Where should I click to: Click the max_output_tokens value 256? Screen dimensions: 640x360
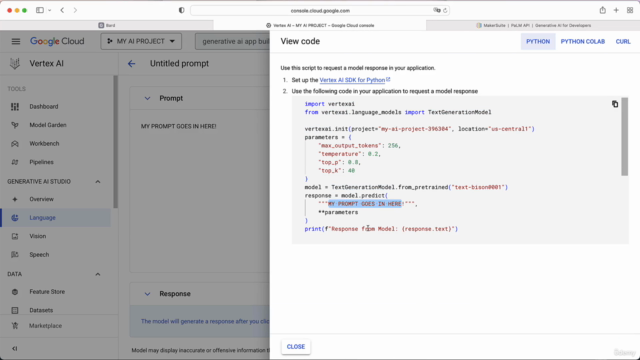pyautogui.click(x=393, y=146)
